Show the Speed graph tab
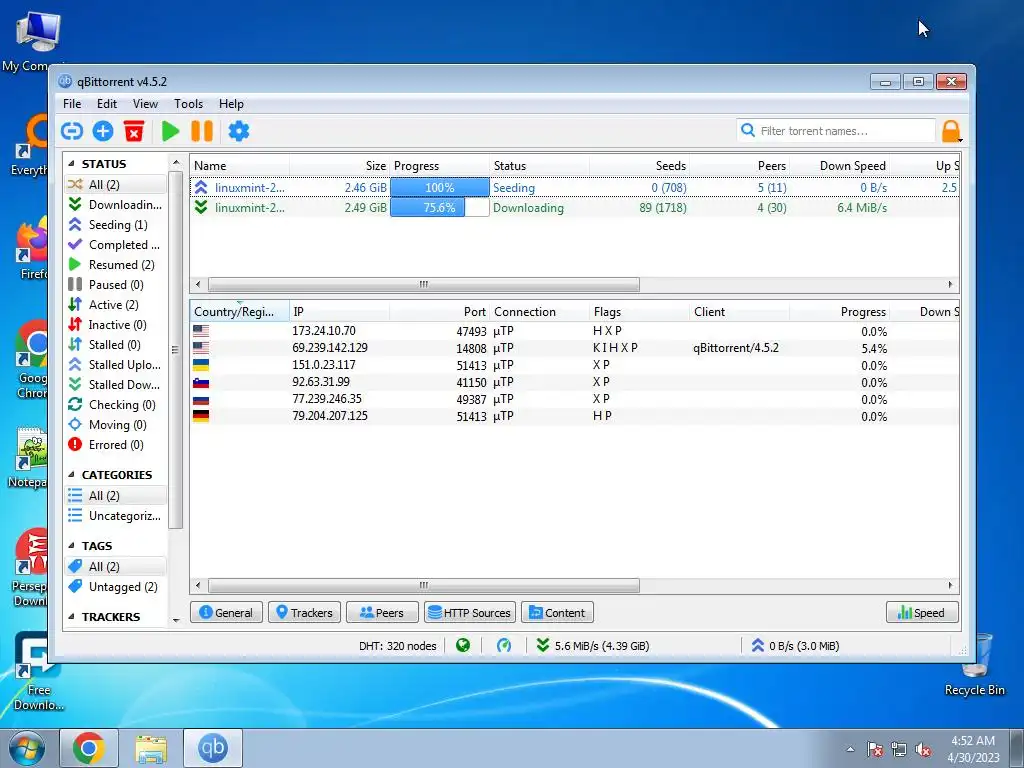 (x=922, y=613)
